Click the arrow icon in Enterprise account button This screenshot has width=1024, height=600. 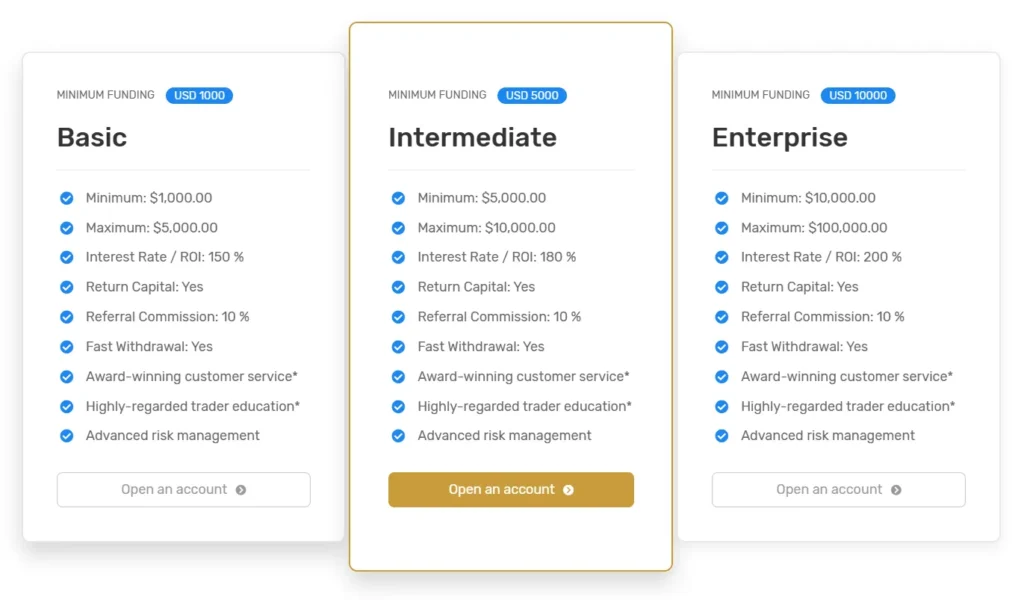point(896,490)
